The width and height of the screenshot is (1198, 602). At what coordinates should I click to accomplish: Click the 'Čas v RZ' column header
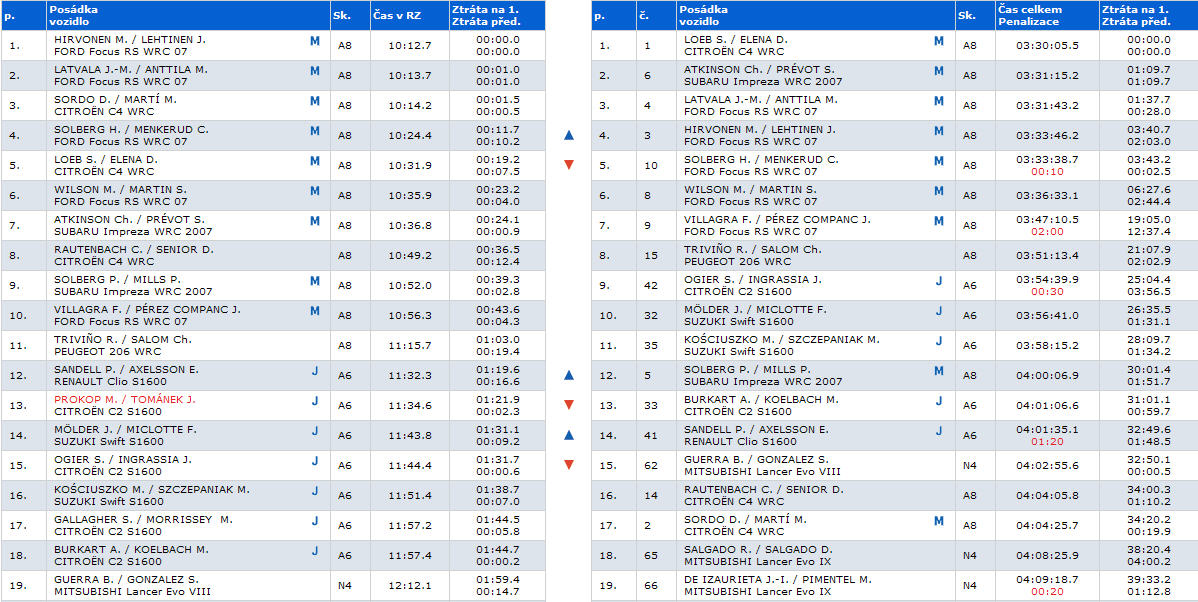396,15
